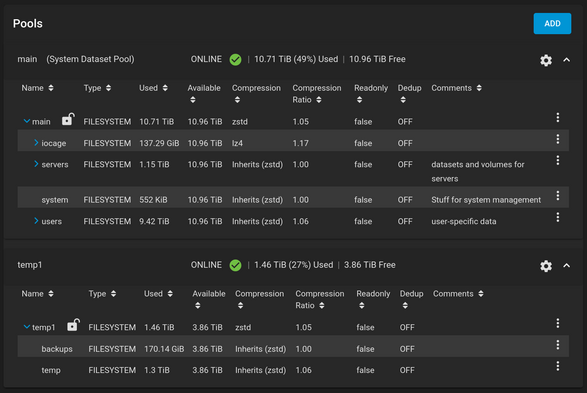
Task: Collapse the temp1 pool panel with chevron
Action: tap(566, 266)
